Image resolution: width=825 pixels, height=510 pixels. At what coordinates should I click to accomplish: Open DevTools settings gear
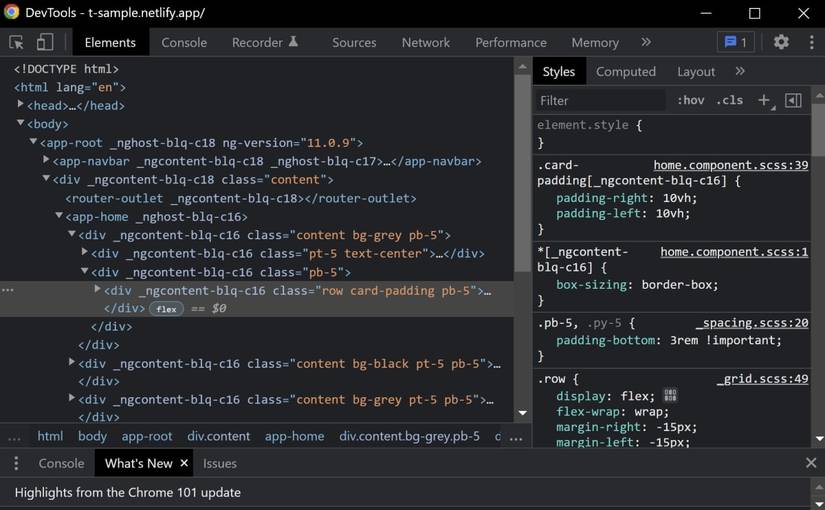click(x=781, y=42)
